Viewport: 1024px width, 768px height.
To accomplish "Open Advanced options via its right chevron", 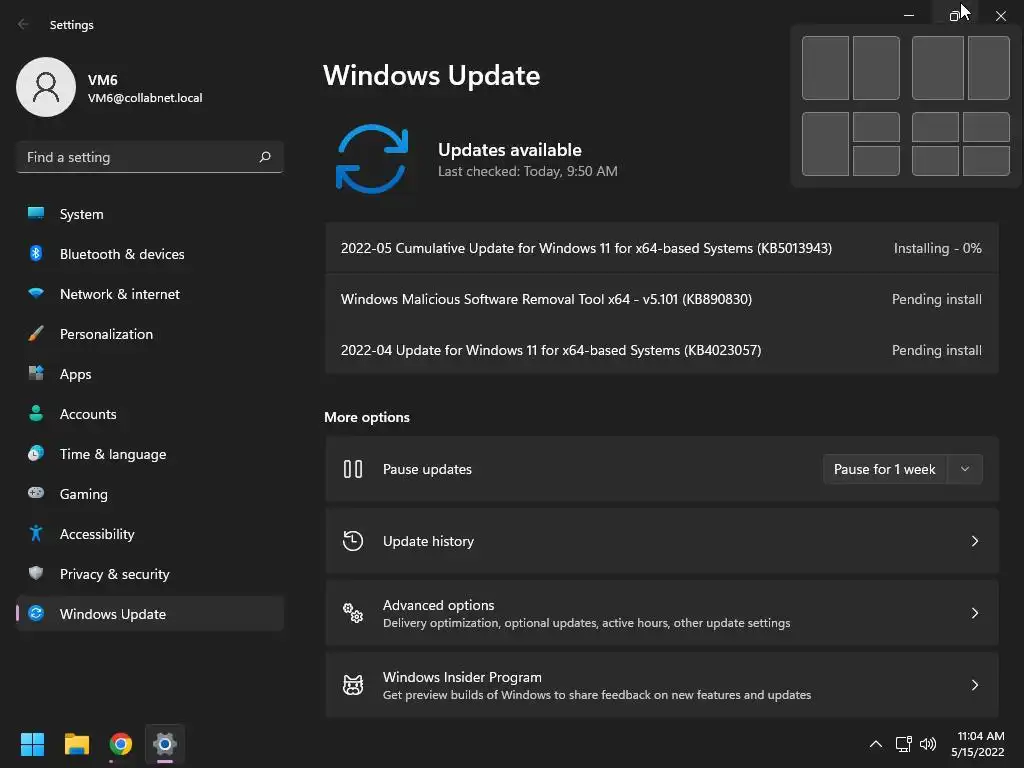I will click(974, 613).
